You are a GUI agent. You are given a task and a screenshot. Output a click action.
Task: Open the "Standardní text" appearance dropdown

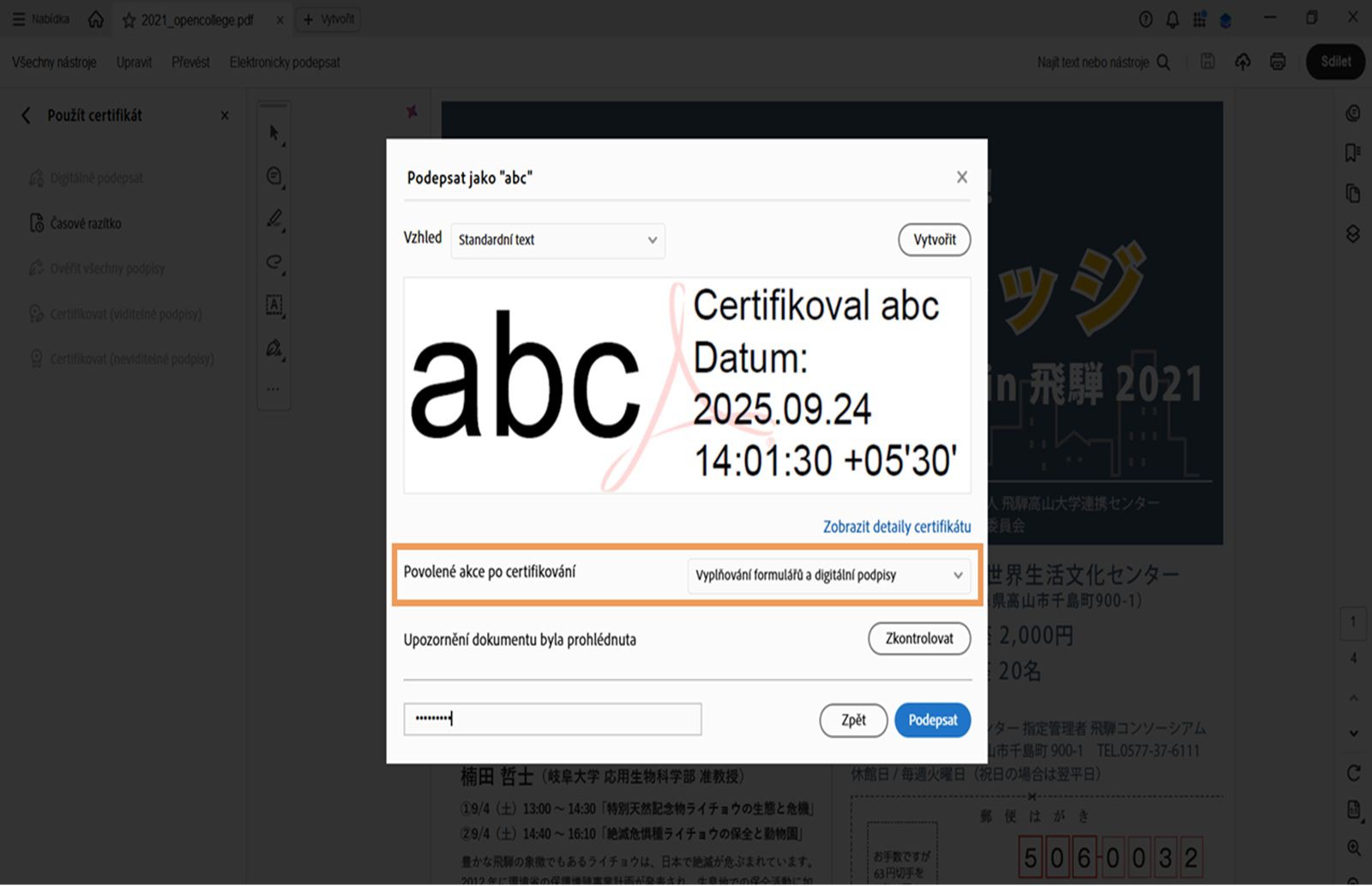(x=557, y=241)
